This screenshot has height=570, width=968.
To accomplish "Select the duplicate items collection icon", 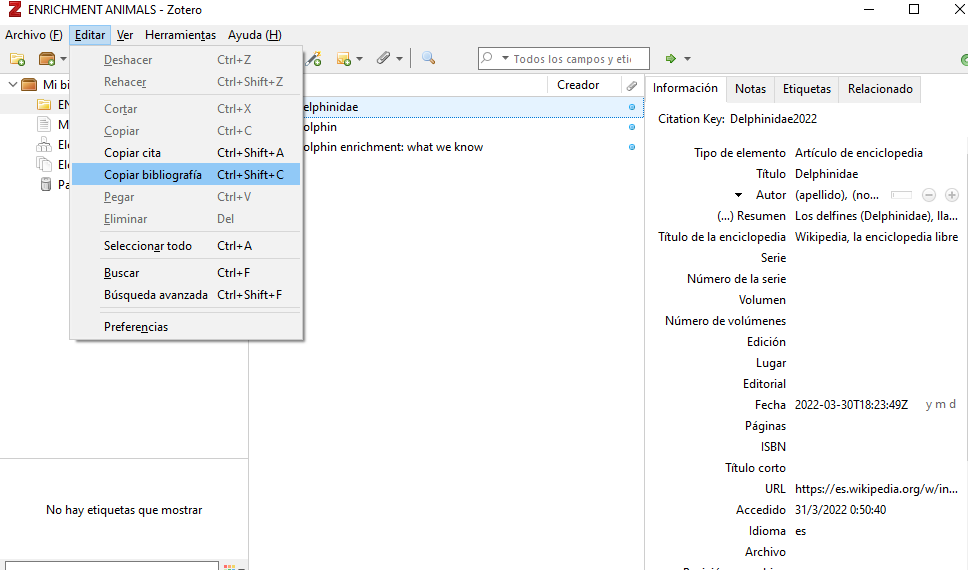I will [44, 145].
